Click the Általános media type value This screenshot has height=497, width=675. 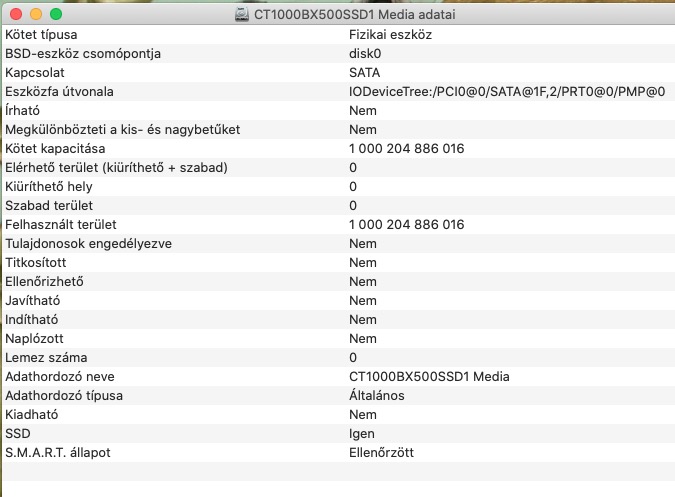377,395
